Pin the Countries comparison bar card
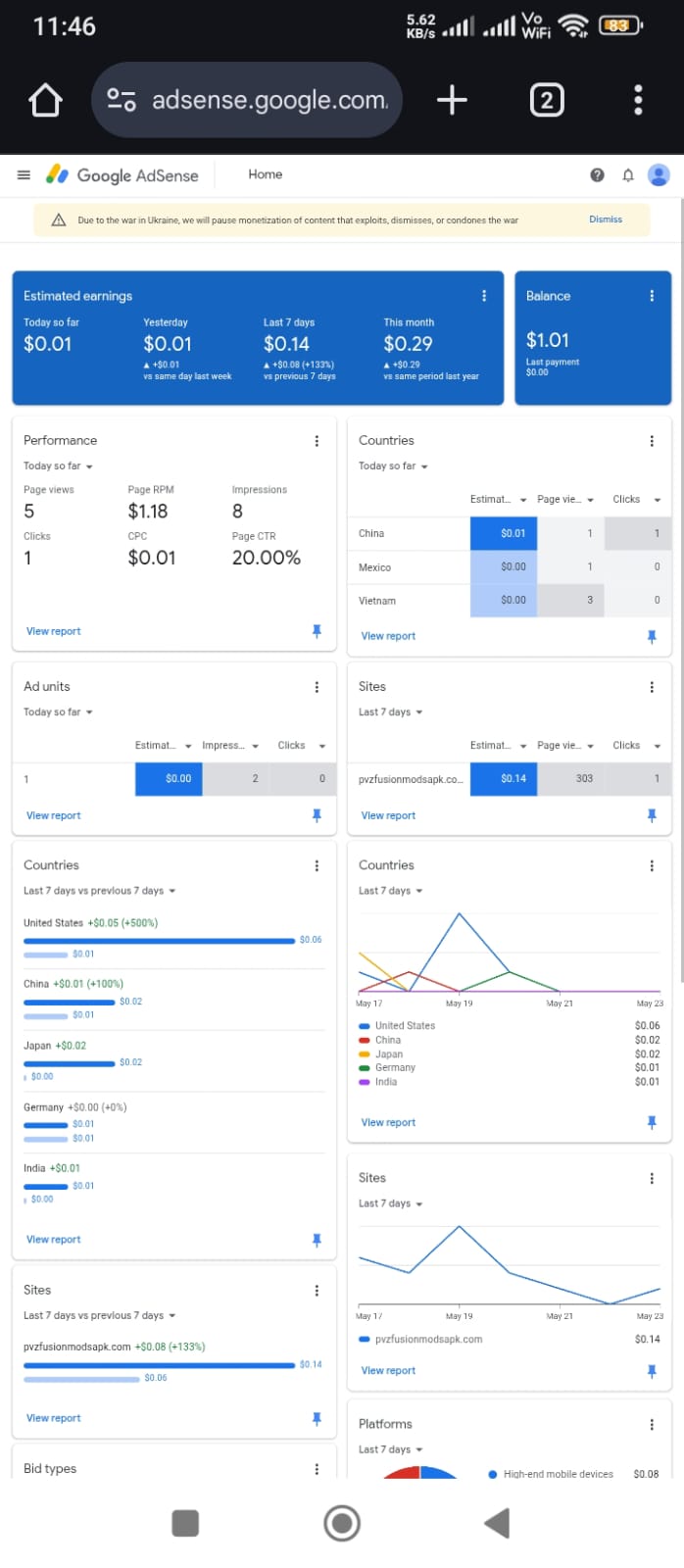The height and width of the screenshot is (1568, 684). [317, 1240]
